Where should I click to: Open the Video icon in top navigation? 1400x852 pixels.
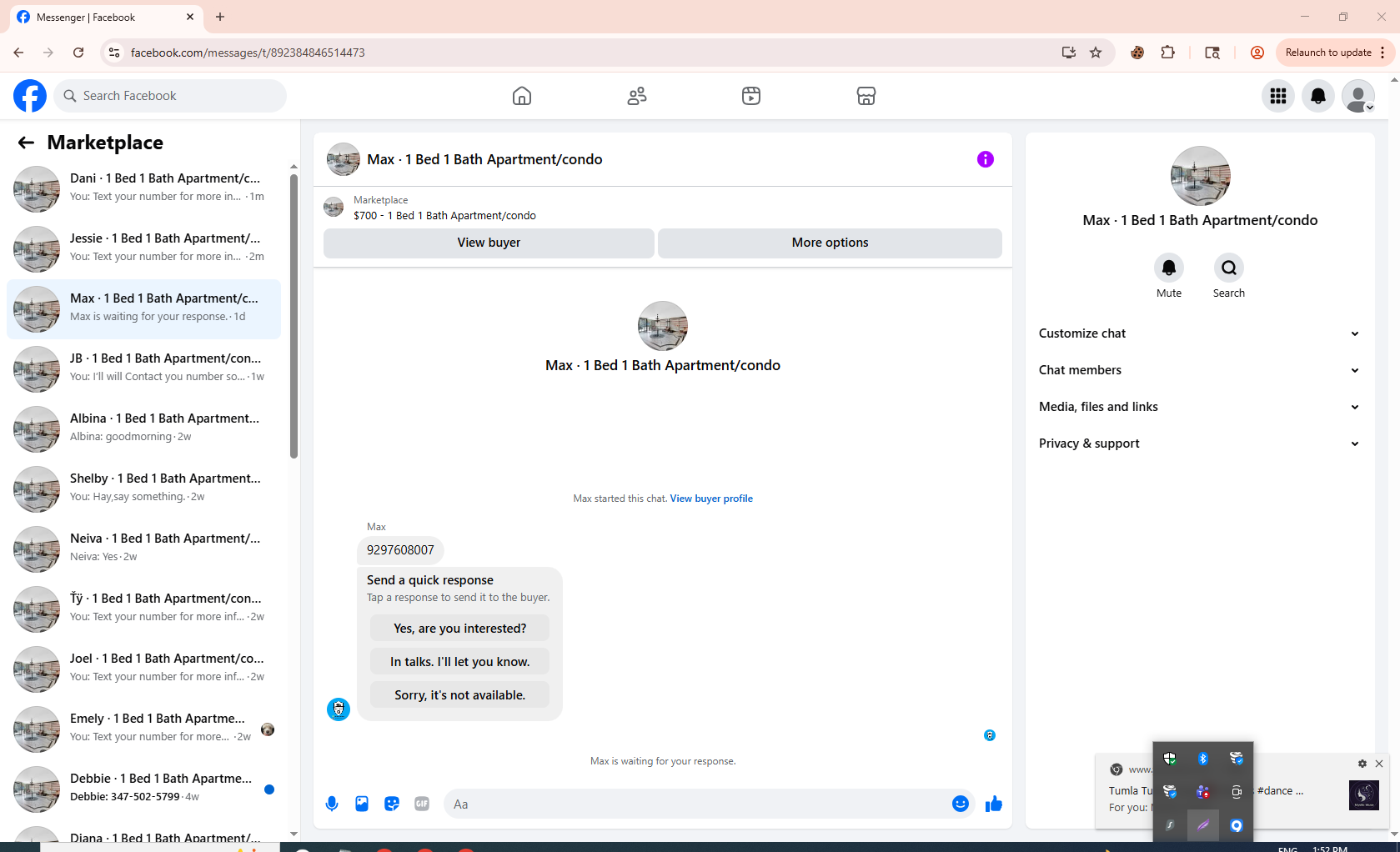[x=751, y=96]
